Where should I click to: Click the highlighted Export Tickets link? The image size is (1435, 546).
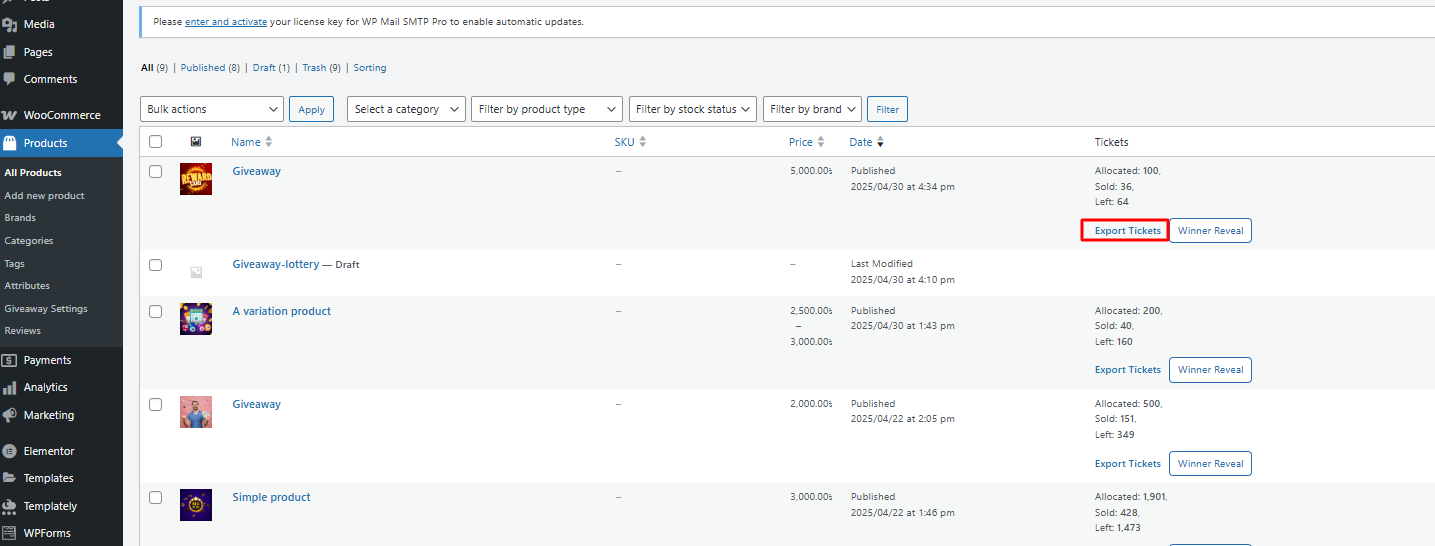(1127, 231)
